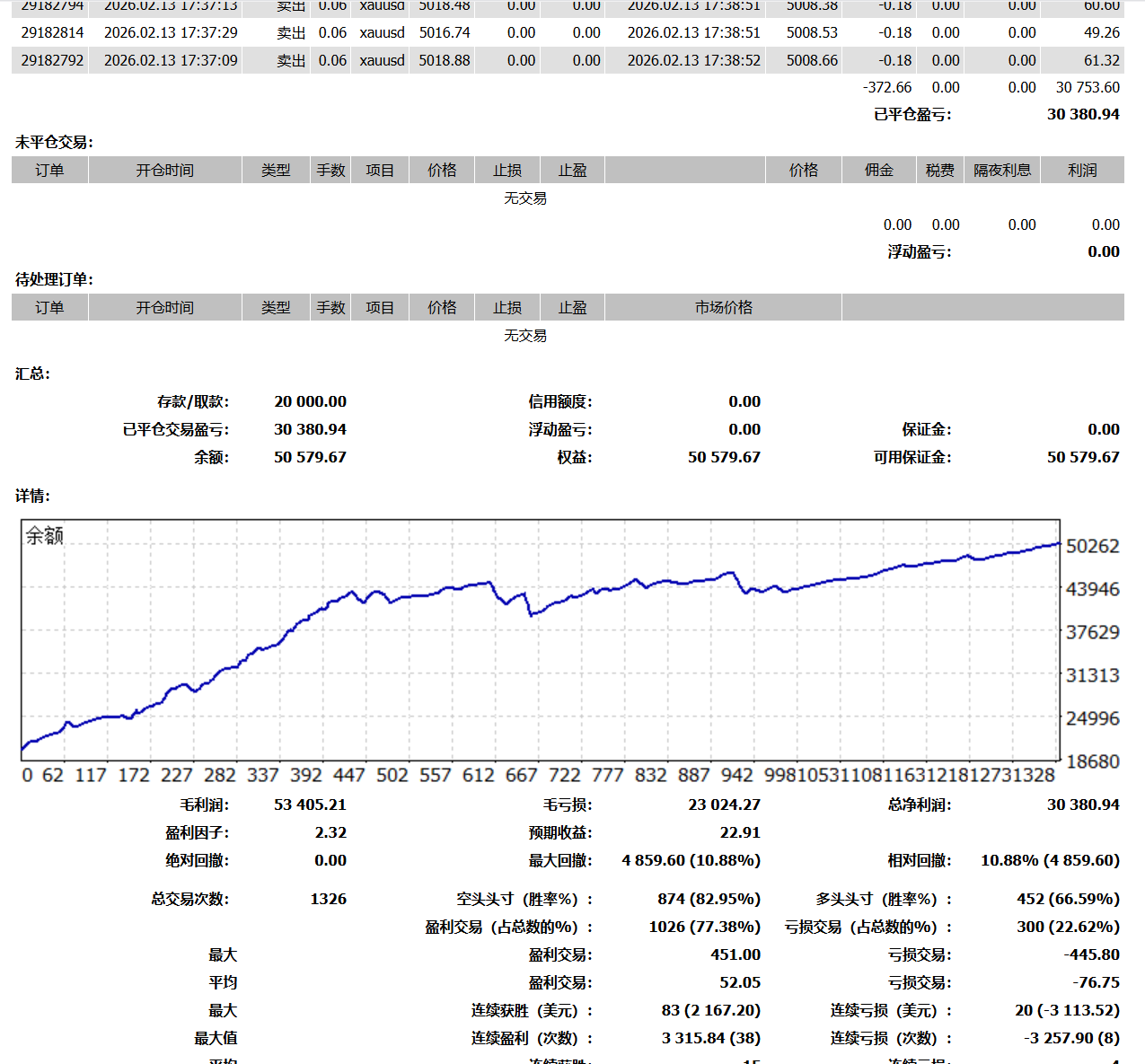
Task: Select largest loss trade value -445.80
Action: click(x=1091, y=954)
